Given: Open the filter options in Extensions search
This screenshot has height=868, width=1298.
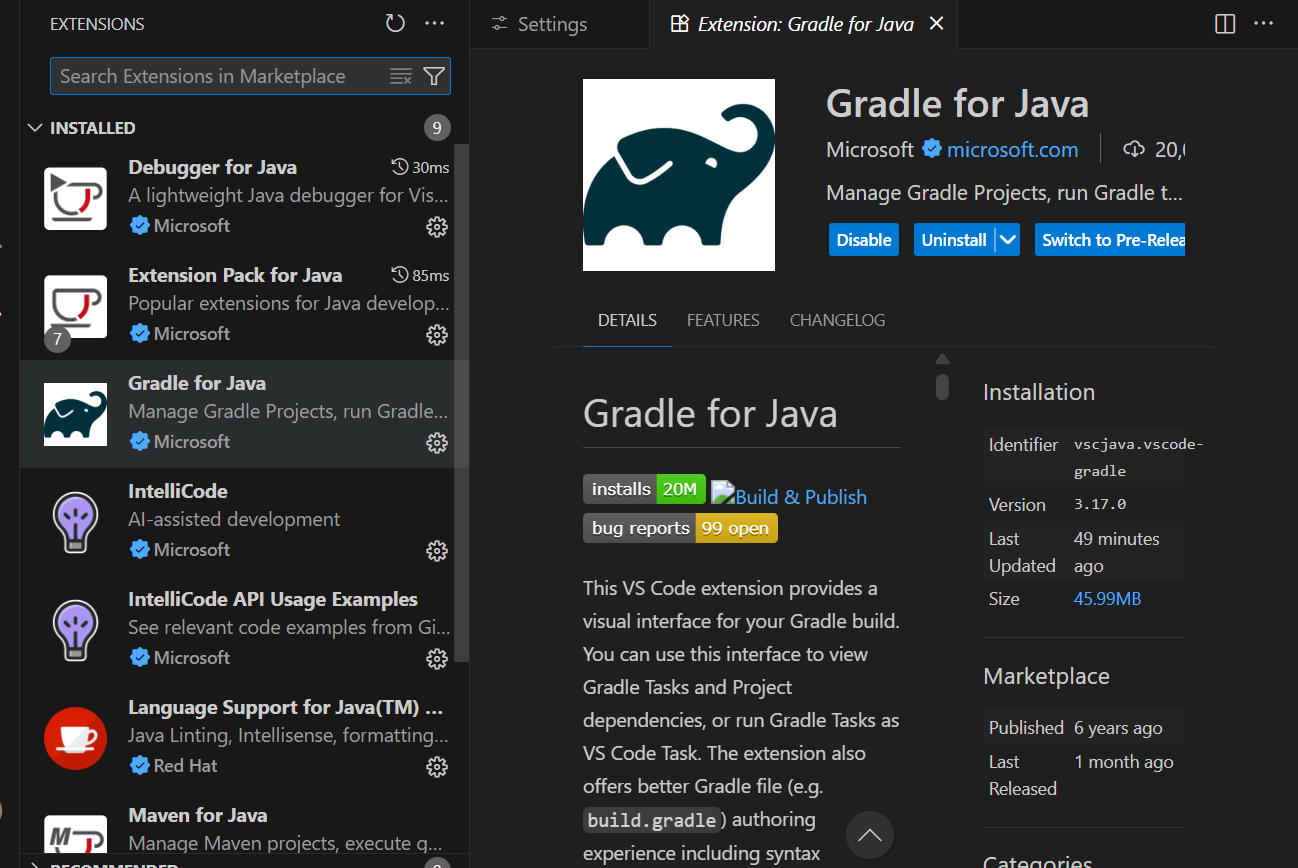Looking at the screenshot, I should coord(433,76).
